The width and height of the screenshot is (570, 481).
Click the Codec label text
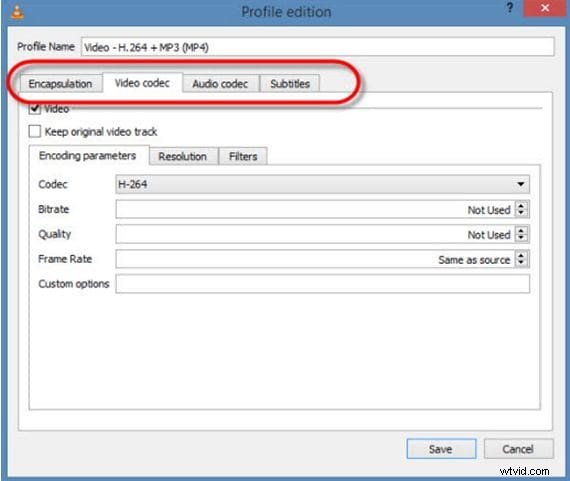pyautogui.click(x=53, y=184)
